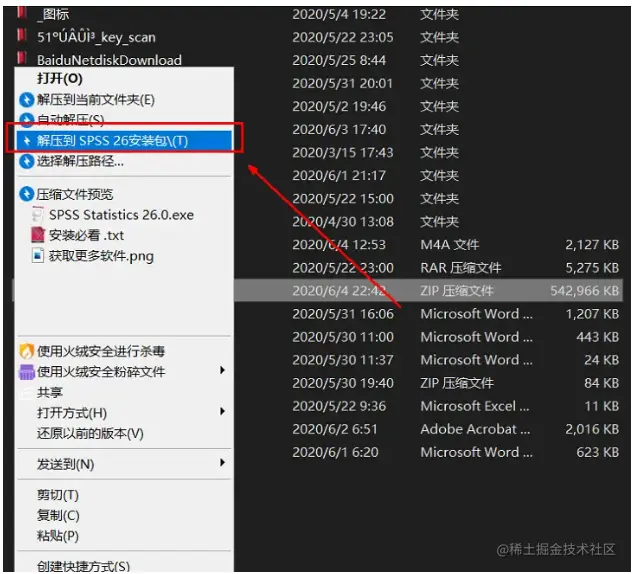Choose 还原以前的版本(V) entry
633x574 pixels.
(x=90, y=434)
